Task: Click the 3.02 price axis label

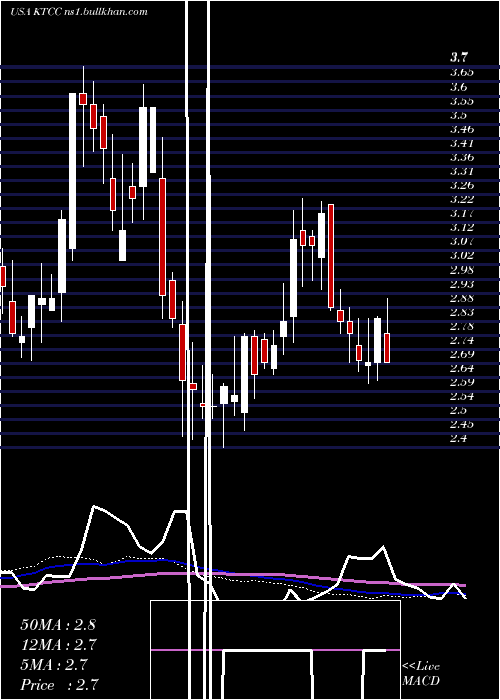Action: pos(462,255)
